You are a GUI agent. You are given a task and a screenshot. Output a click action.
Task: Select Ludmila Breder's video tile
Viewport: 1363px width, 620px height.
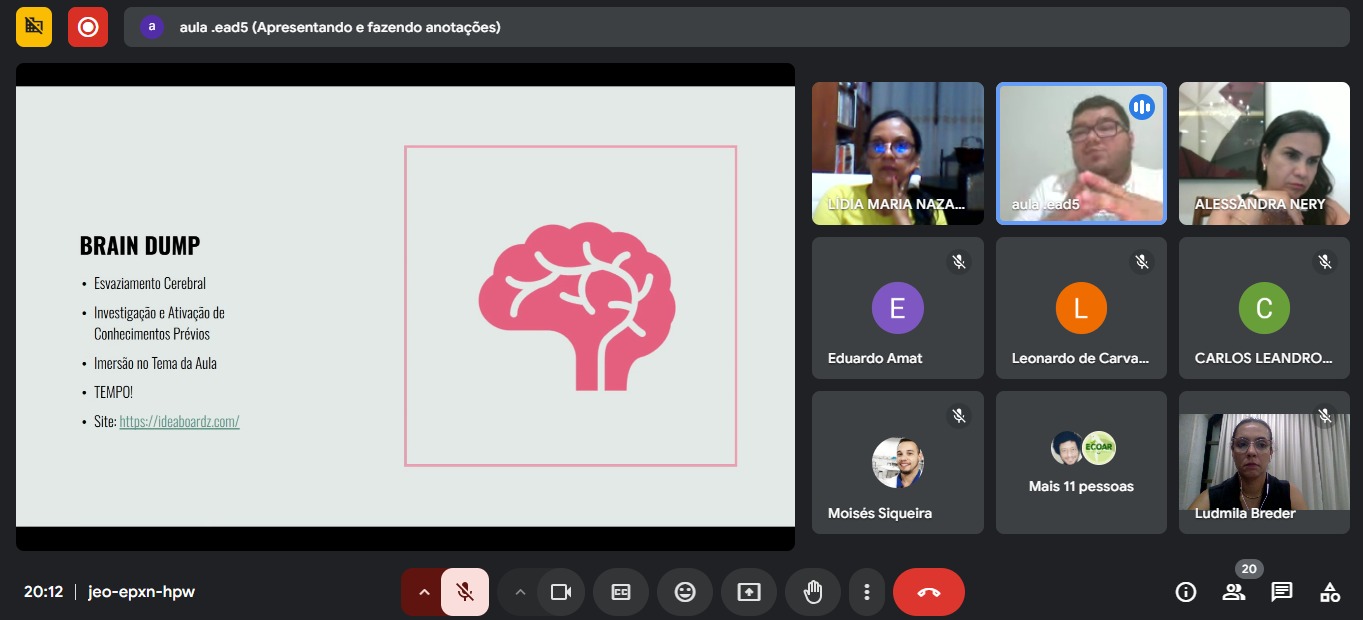pos(1263,462)
